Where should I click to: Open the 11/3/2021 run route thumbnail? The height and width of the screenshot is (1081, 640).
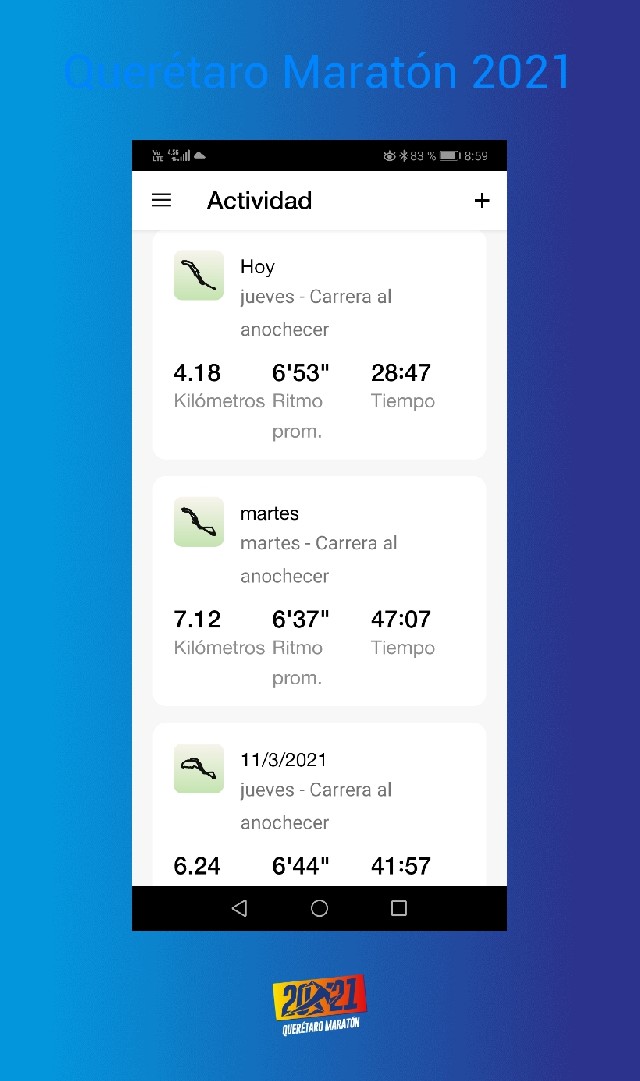coord(199,768)
